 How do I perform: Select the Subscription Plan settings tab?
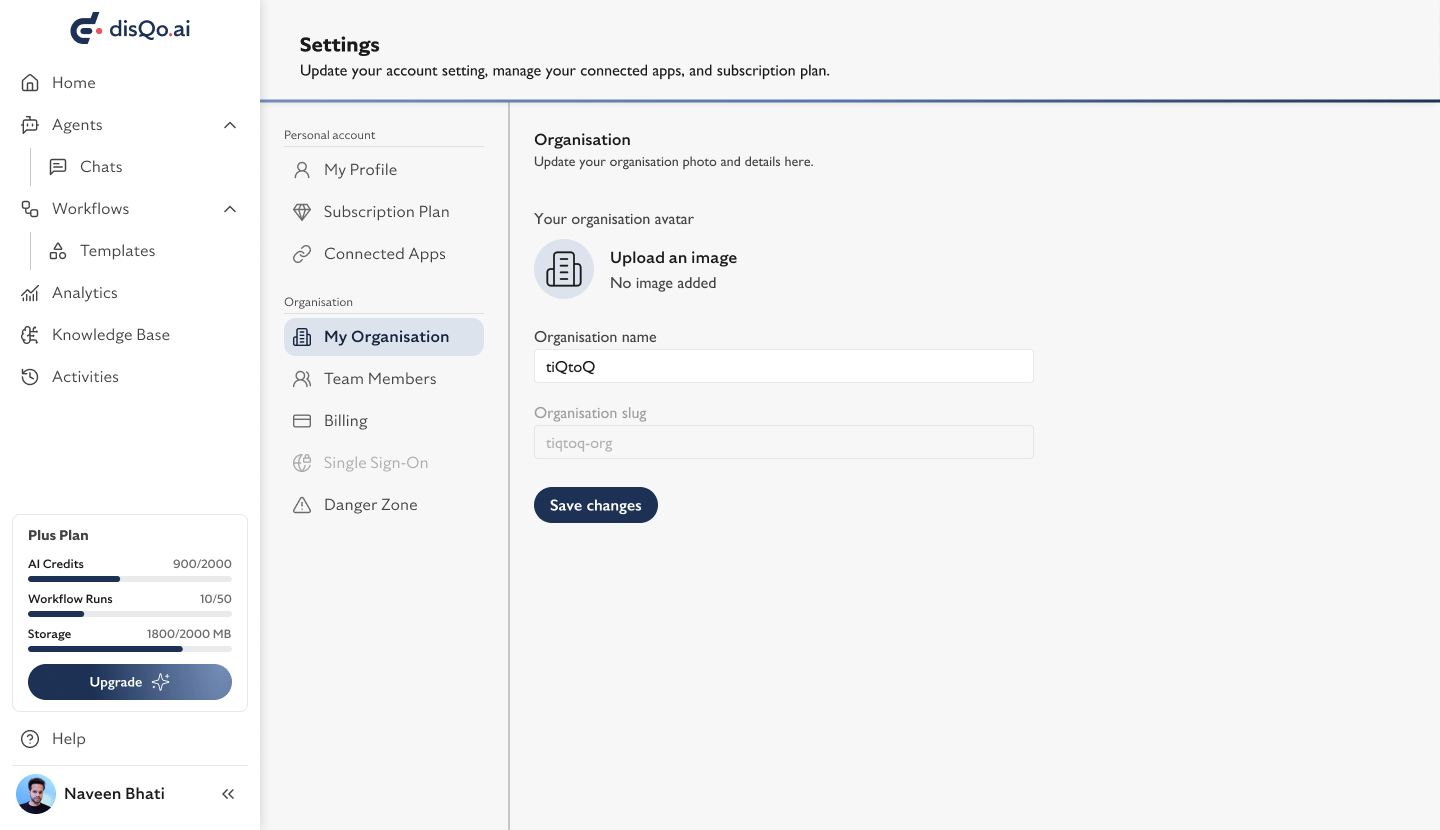[384, 212]
